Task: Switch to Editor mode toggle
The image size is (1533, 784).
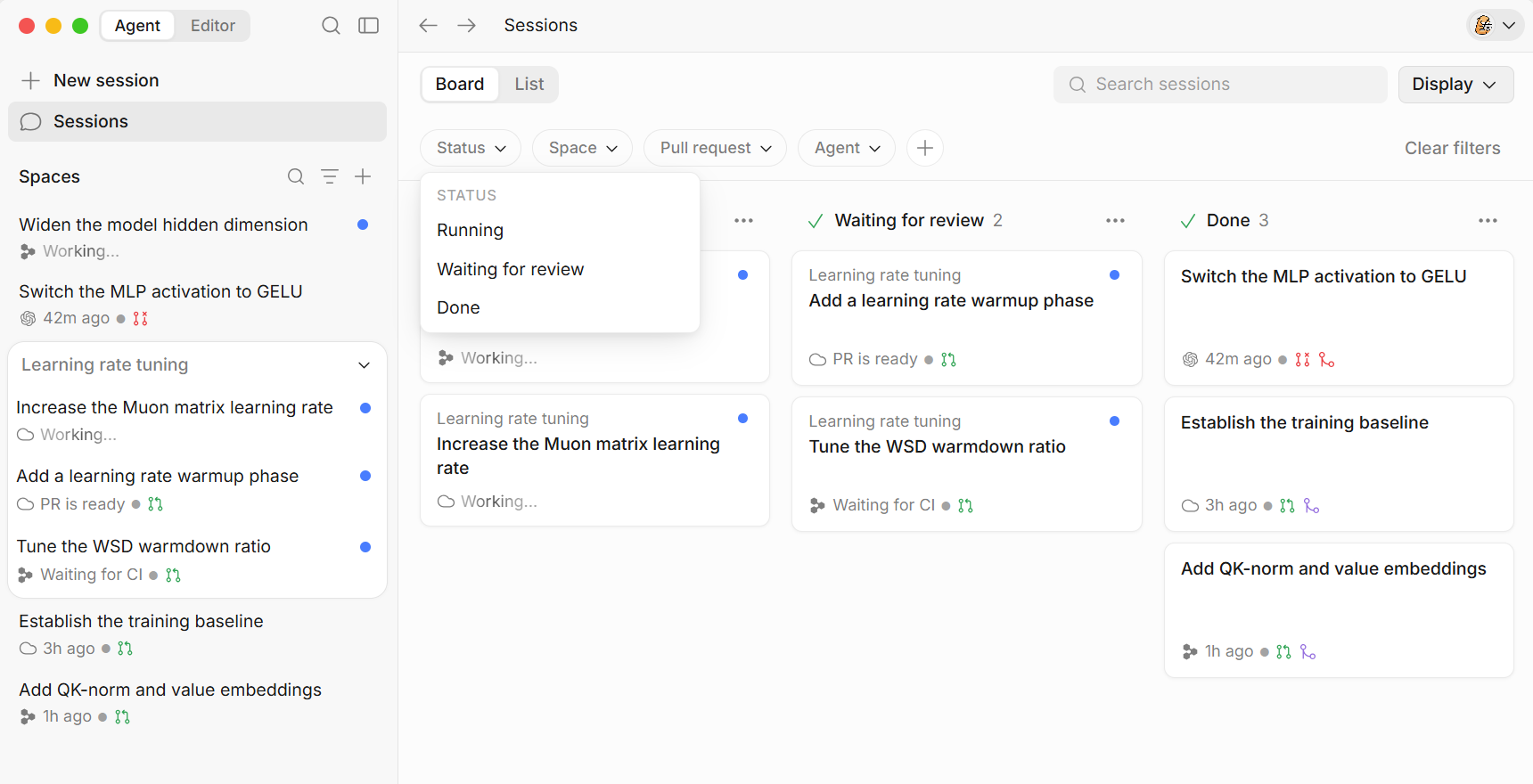Action: pos(213,26)
